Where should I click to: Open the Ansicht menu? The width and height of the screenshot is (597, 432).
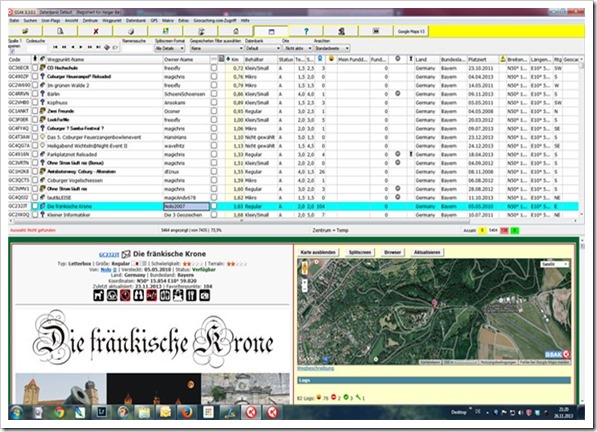[71, 21]
